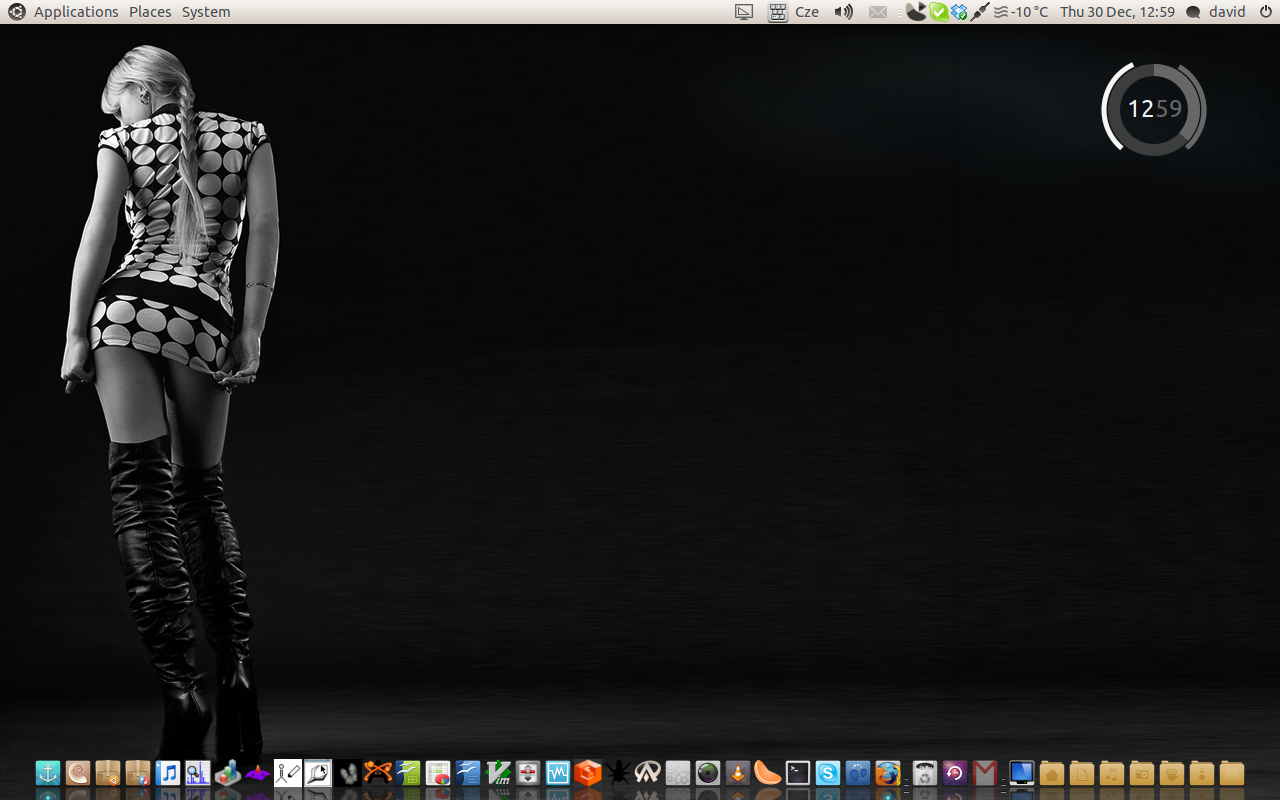Open the plain folder at dock end
Image resolution: width=1280 pixels, height=800 pixels.
pos(1232,773)
